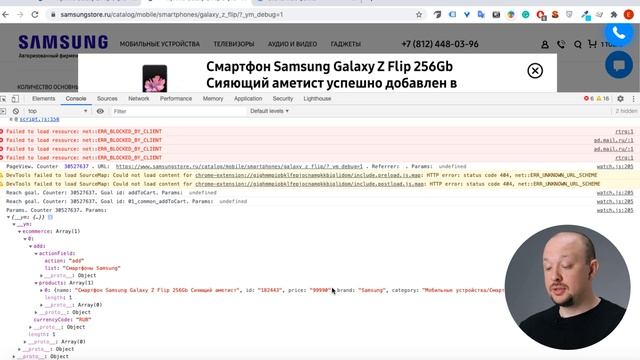Open the include.preload.js.map extension link
Image resolution: width=640 pixels, height=360 pixels.
coord(308,175)
